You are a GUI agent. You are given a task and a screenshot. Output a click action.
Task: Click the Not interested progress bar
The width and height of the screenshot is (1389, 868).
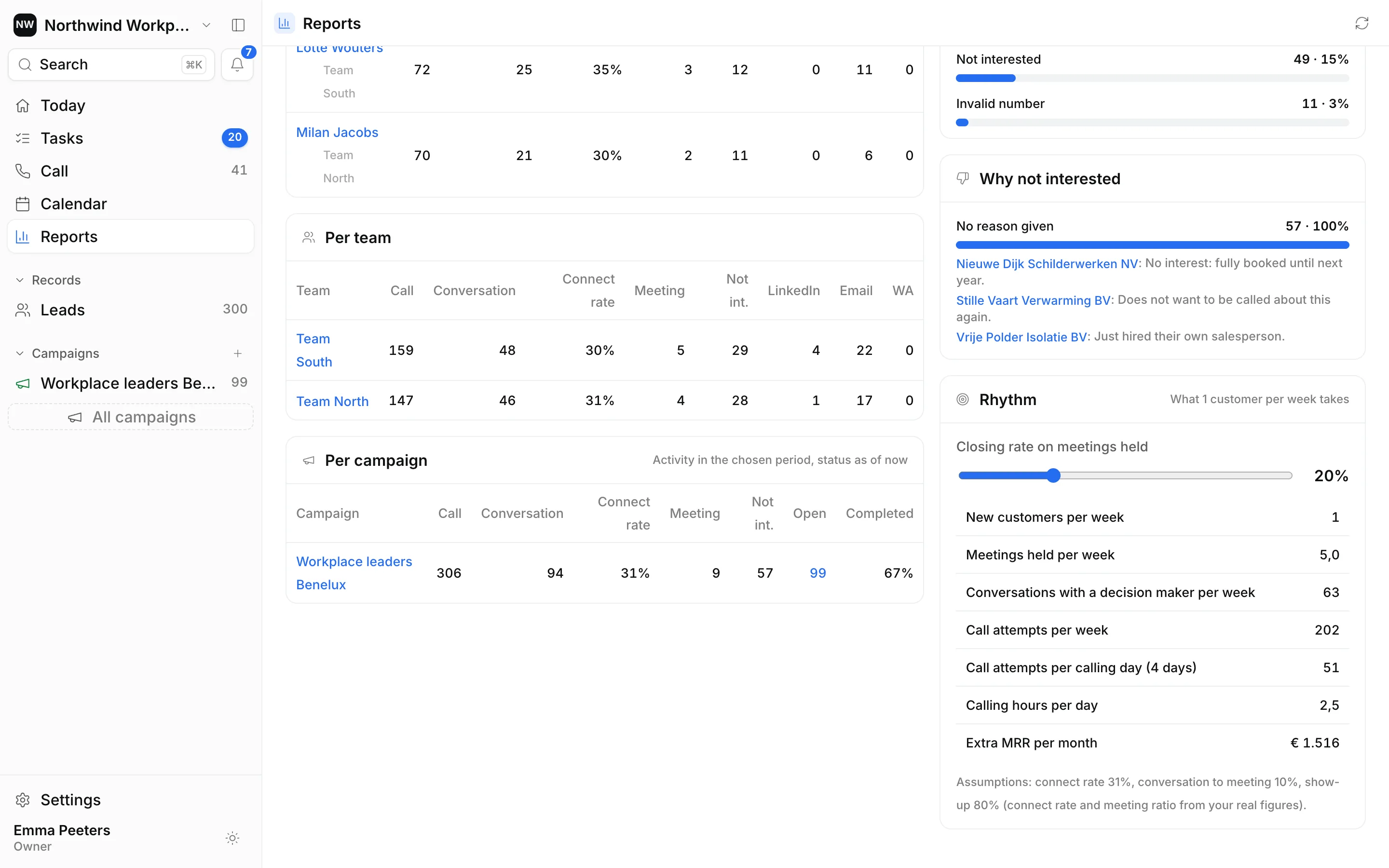[1153, 78]
